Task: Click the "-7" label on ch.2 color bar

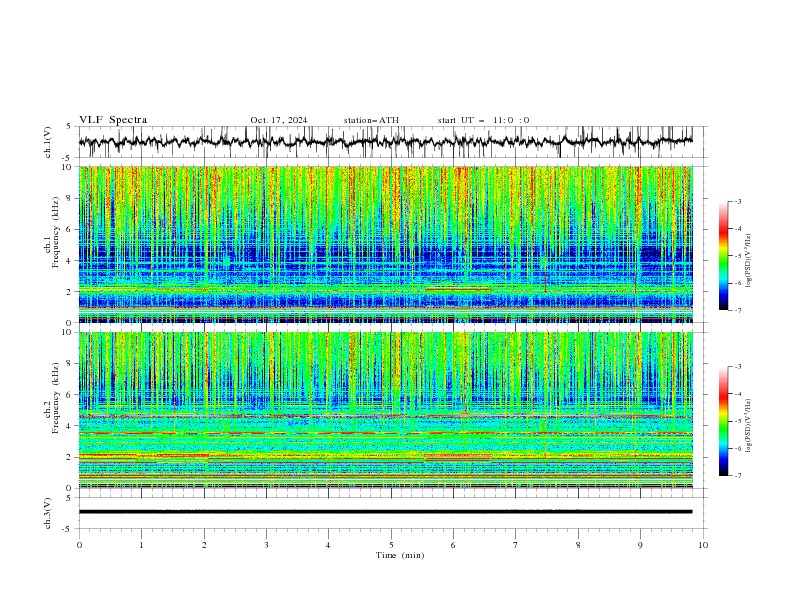Action: click(738, 476)
